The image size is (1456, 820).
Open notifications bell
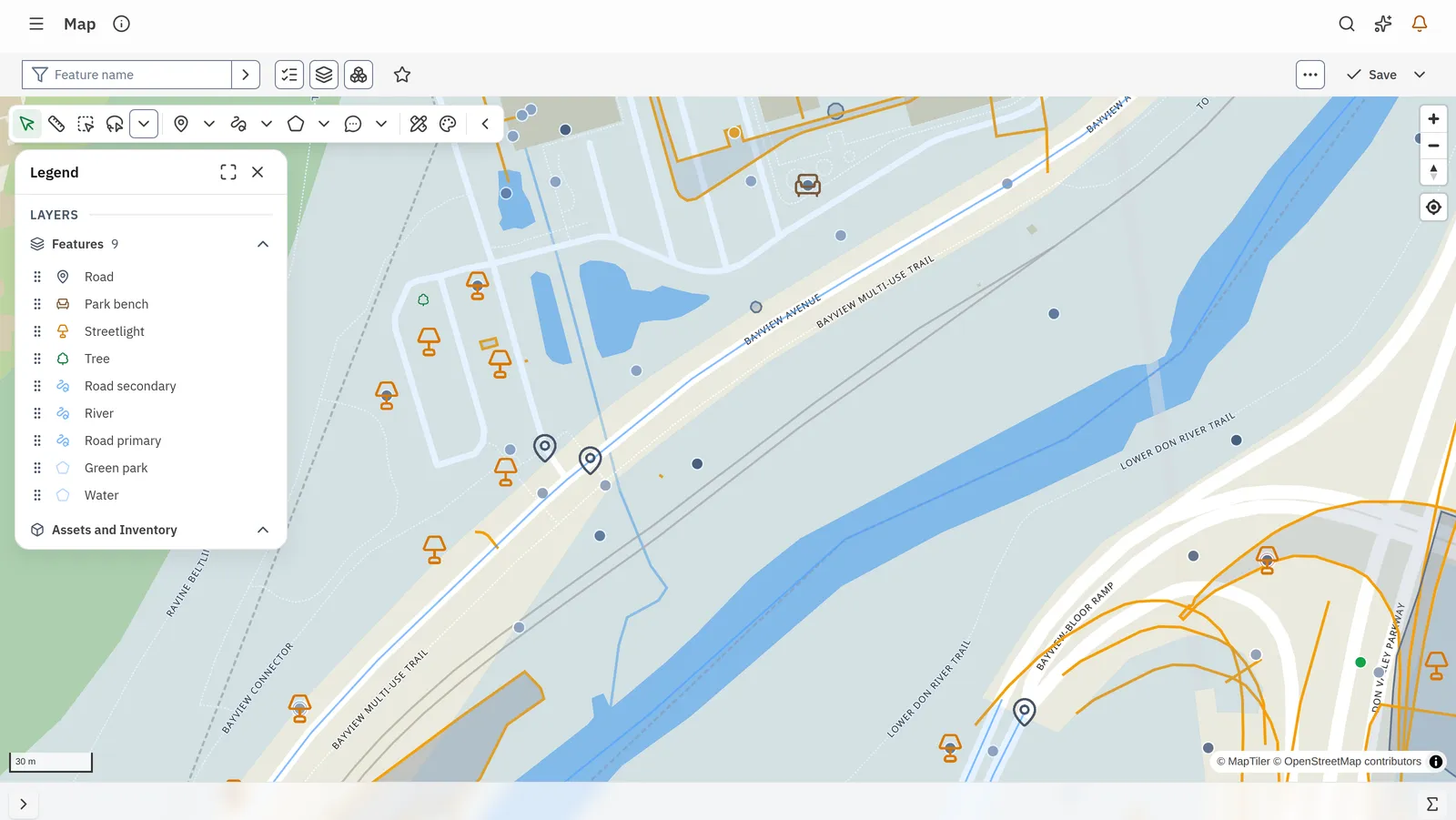coord(1420,24)
